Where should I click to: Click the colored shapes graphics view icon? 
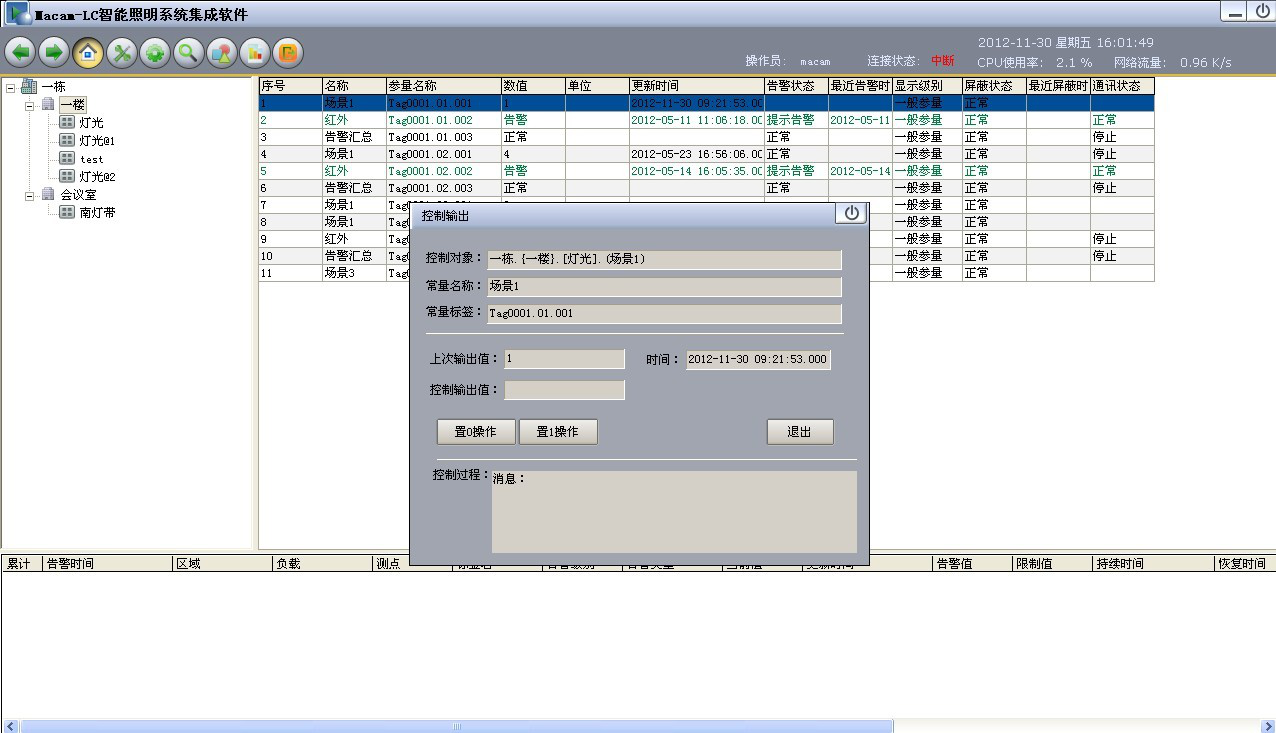[x=221, y=52]
